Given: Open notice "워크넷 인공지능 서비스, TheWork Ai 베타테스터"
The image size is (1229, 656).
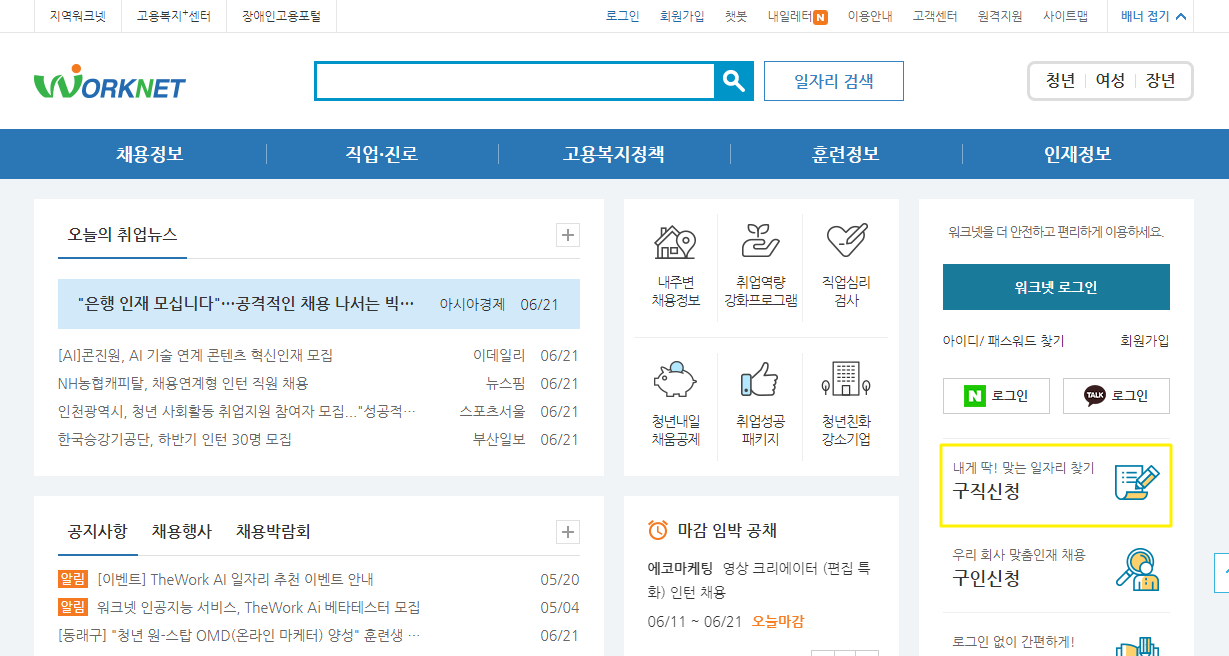Looking at the screenshot, I should click(259, 607).
